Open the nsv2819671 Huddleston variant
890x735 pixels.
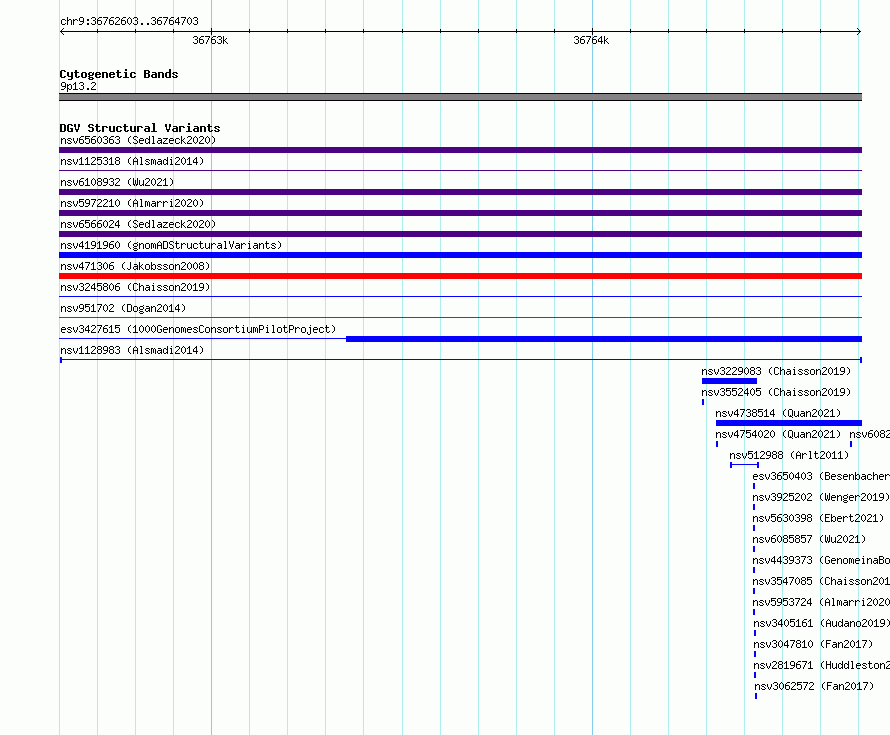(821, 665)
